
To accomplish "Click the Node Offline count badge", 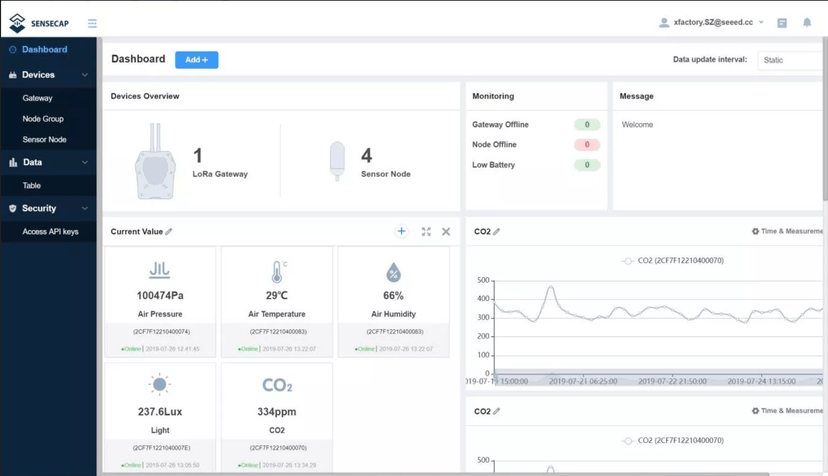I will [587, 145].
